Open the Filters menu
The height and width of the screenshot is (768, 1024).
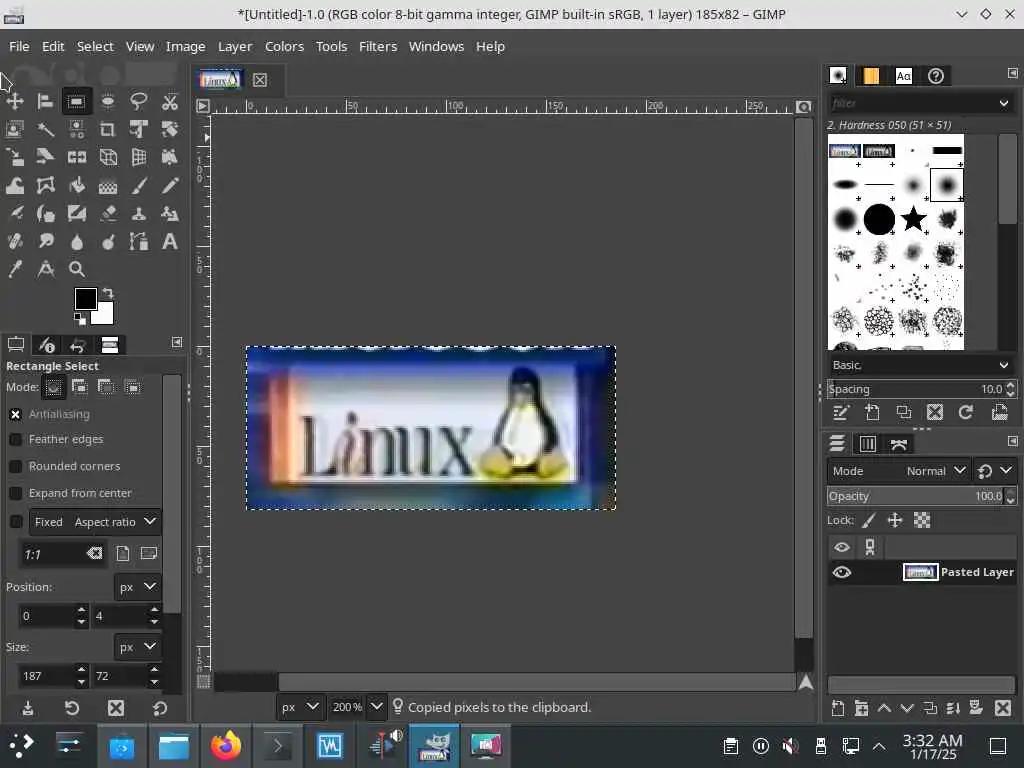tap(378, 46)
